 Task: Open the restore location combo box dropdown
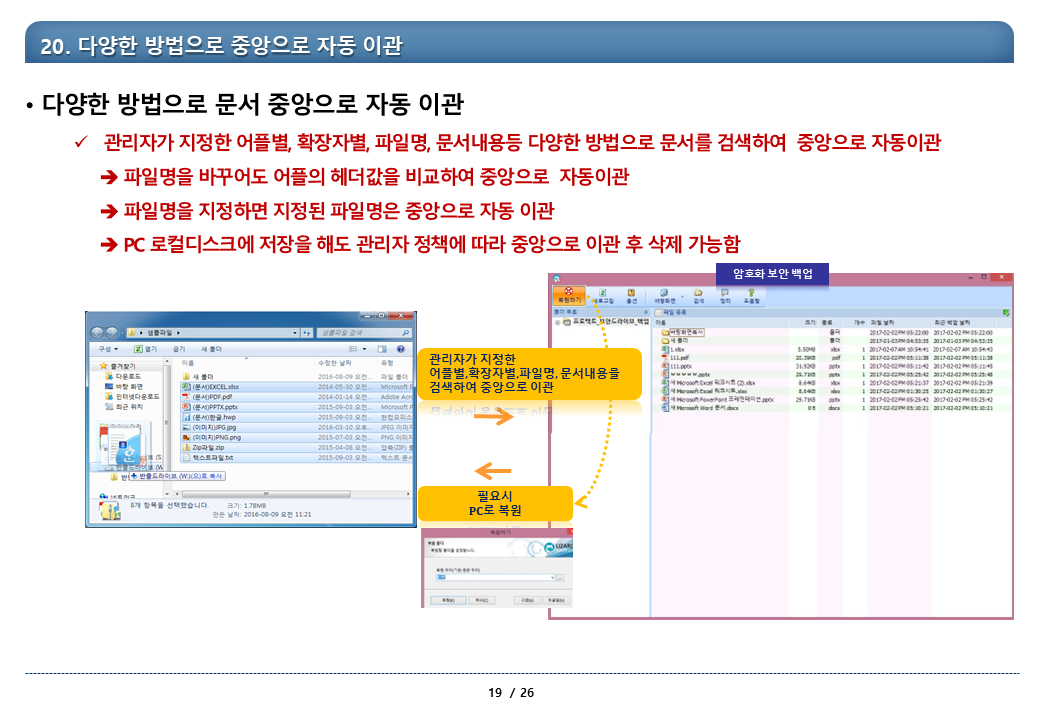pos(551,577)
